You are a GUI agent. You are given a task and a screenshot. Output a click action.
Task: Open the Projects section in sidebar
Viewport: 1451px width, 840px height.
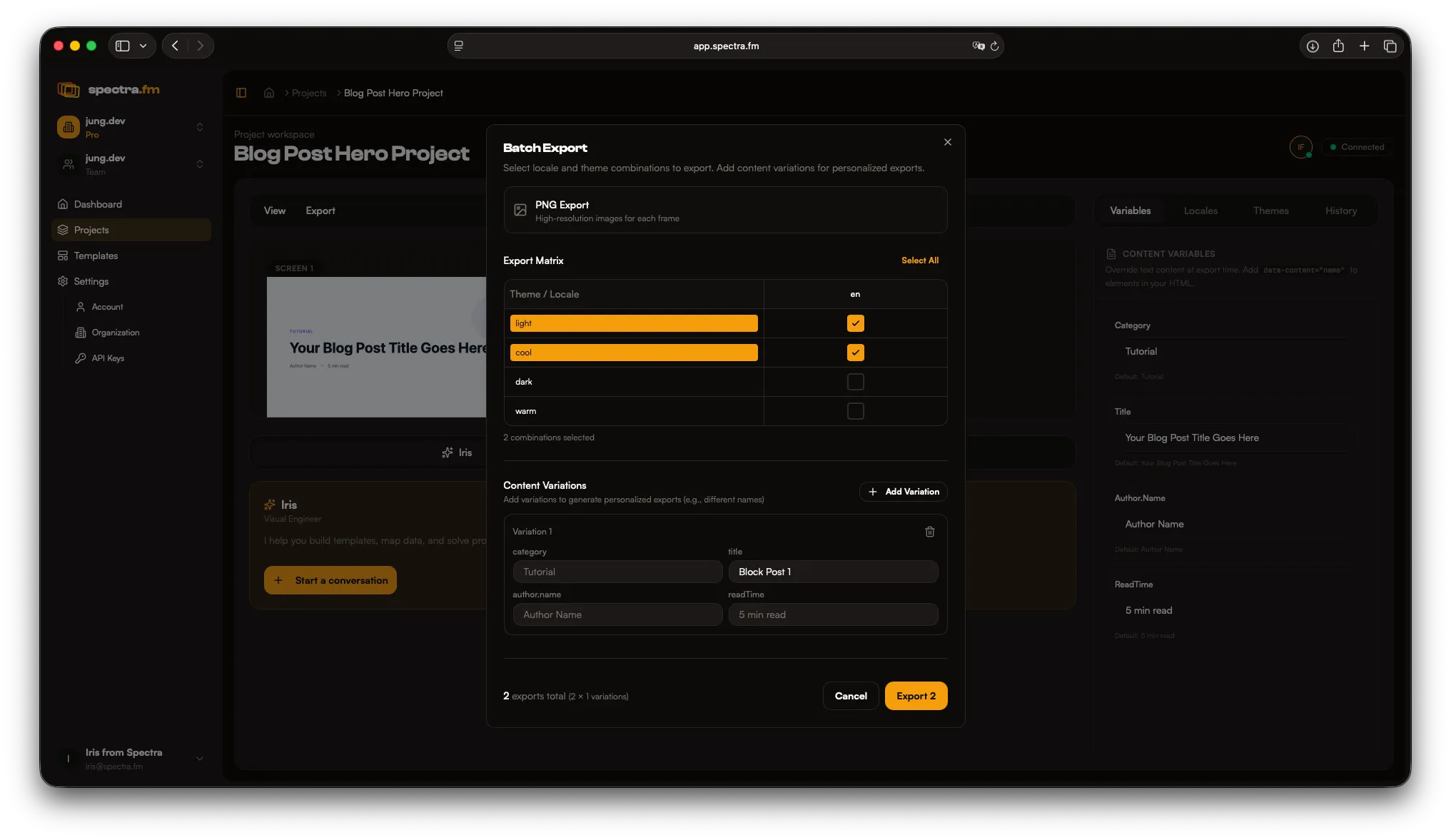tap(91, 229)
